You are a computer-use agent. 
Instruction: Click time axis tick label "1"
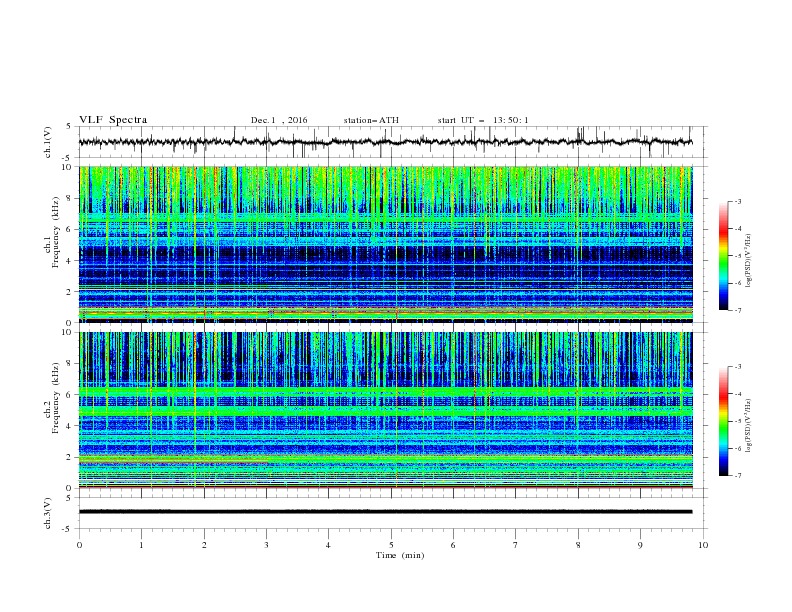coord(141,545)
